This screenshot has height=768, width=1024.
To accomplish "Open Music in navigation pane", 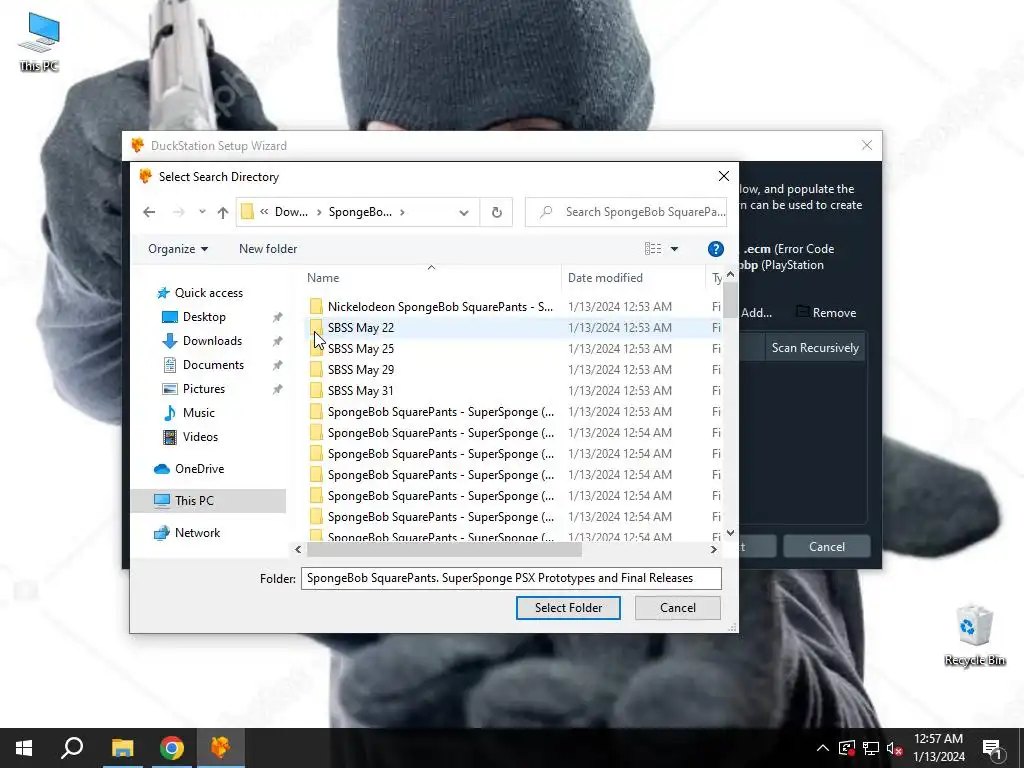I will point(199,413).
